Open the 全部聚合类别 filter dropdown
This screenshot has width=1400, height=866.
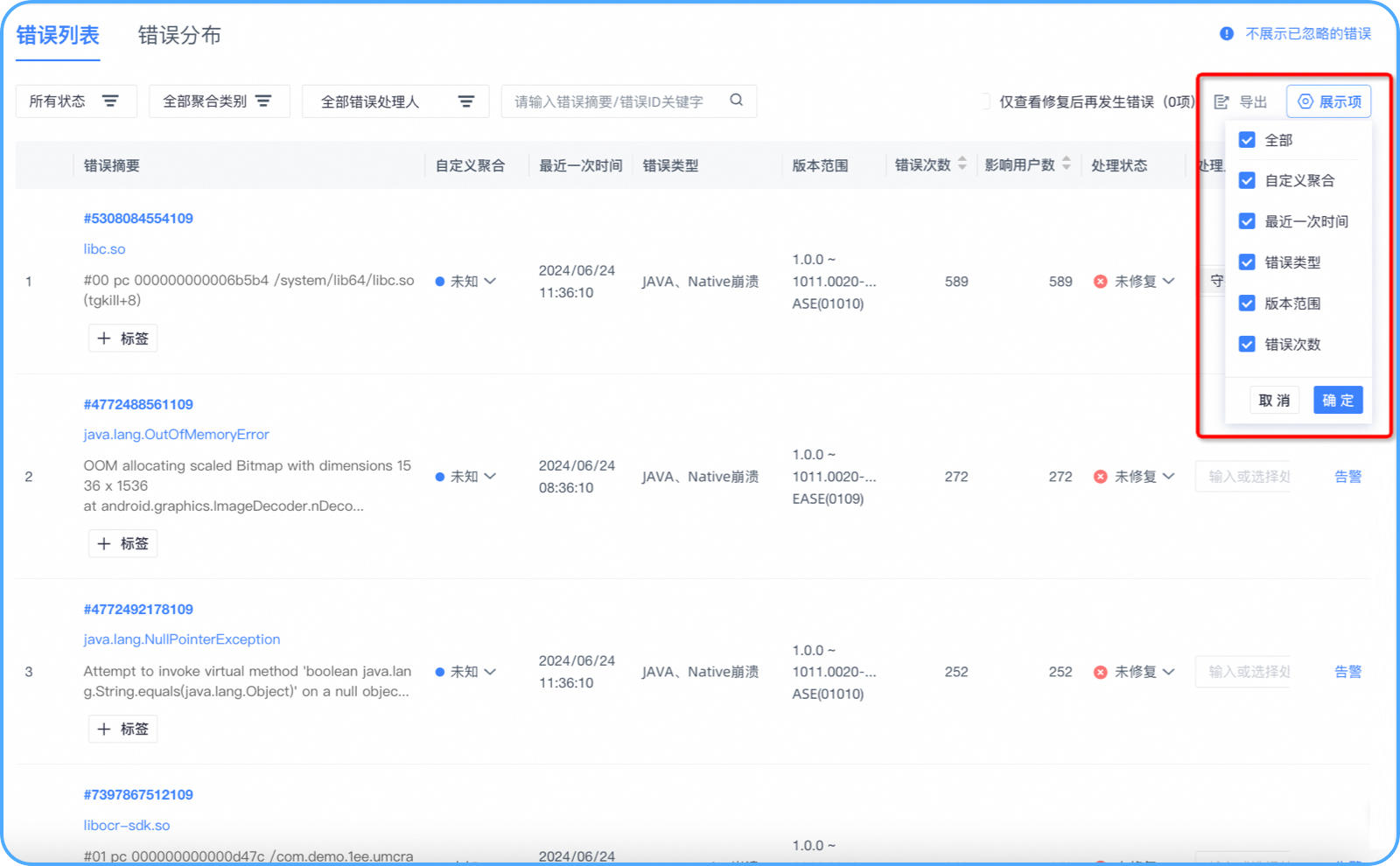(219, 101)
